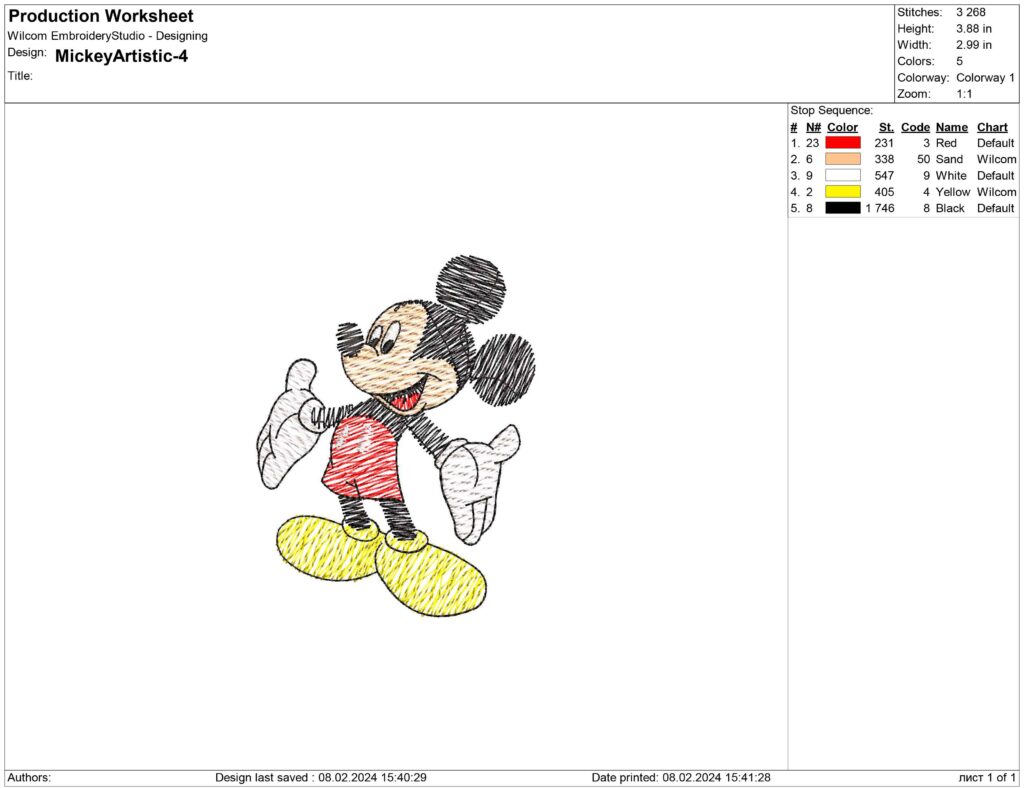Click the code value 50 for Sand
Viewport: 1024px width, 788px height.
(923, 159)
